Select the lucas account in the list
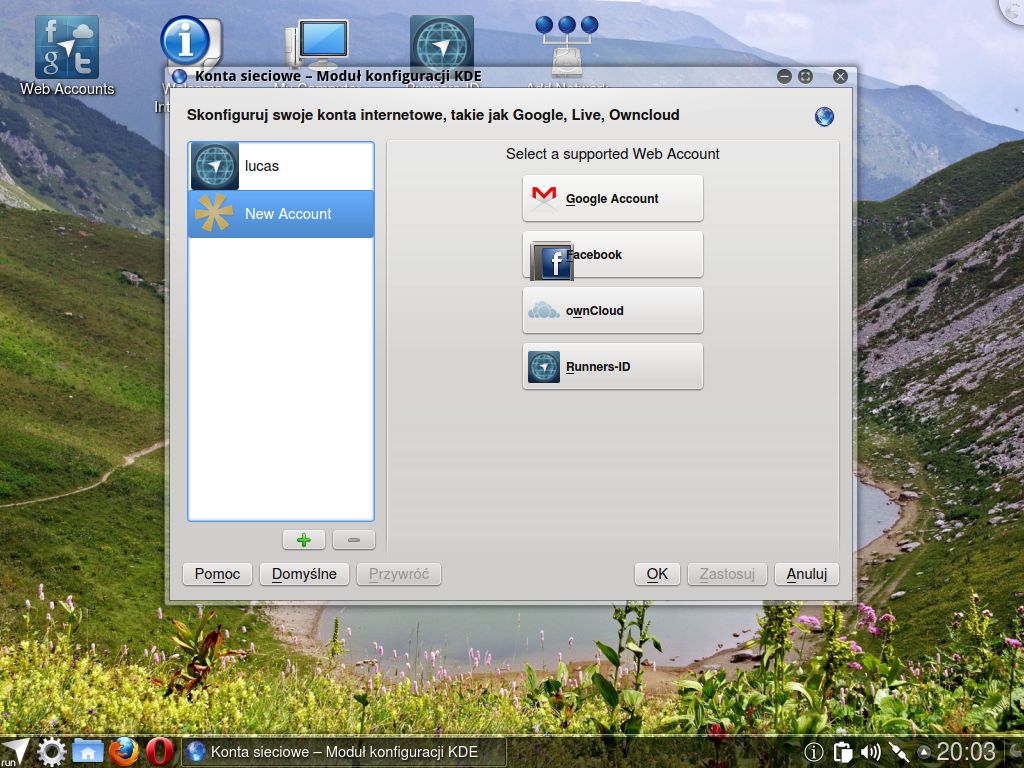1024x768 pixels. [x=281, y=166]
